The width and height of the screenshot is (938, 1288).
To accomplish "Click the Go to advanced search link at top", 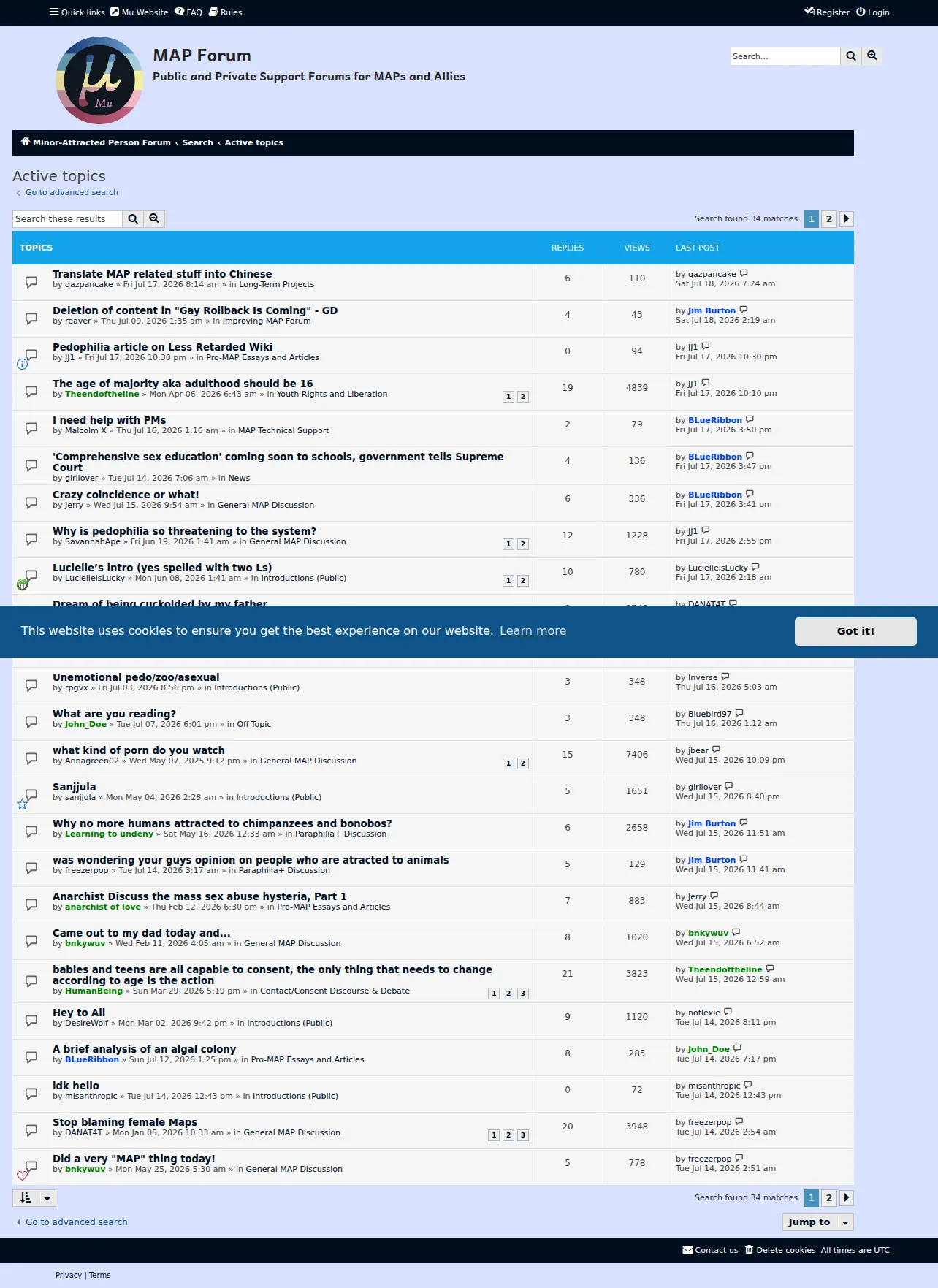I will click(x=72, y=192).
